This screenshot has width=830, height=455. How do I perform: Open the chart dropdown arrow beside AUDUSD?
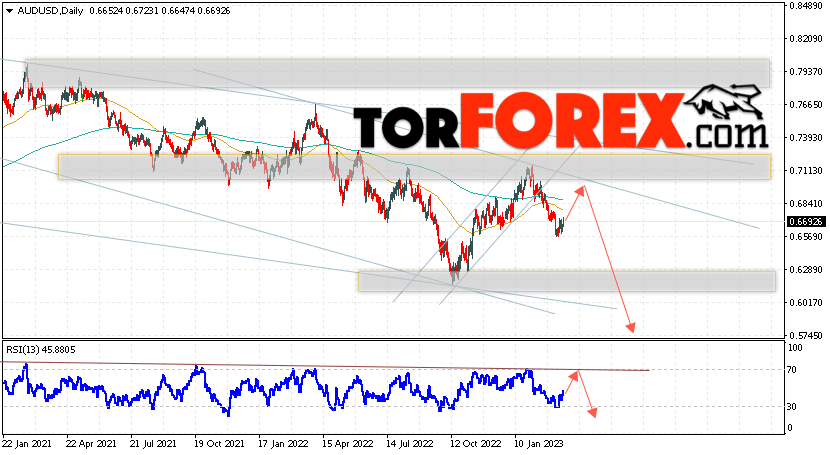[9, 11]
